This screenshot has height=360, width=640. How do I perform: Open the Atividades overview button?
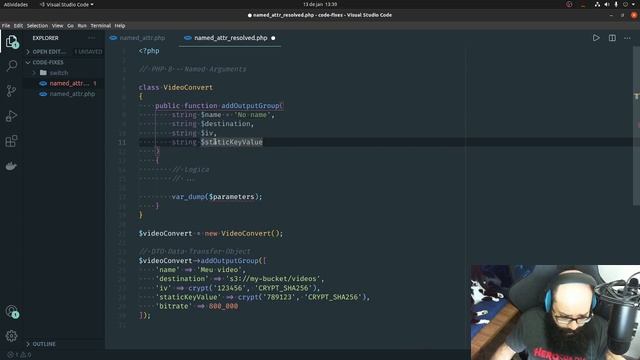(x=16, y=4)
